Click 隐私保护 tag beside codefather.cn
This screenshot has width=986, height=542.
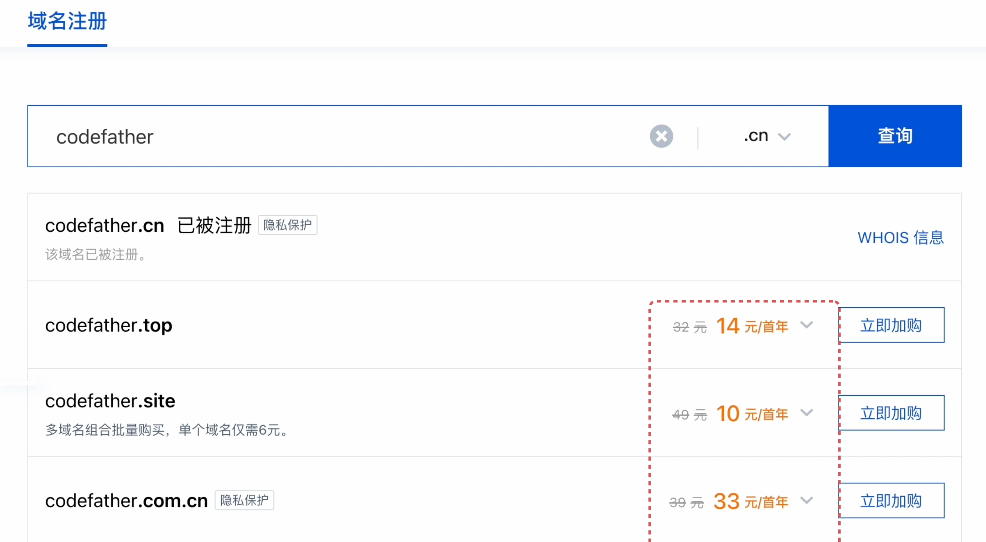[x=288, y=225]
